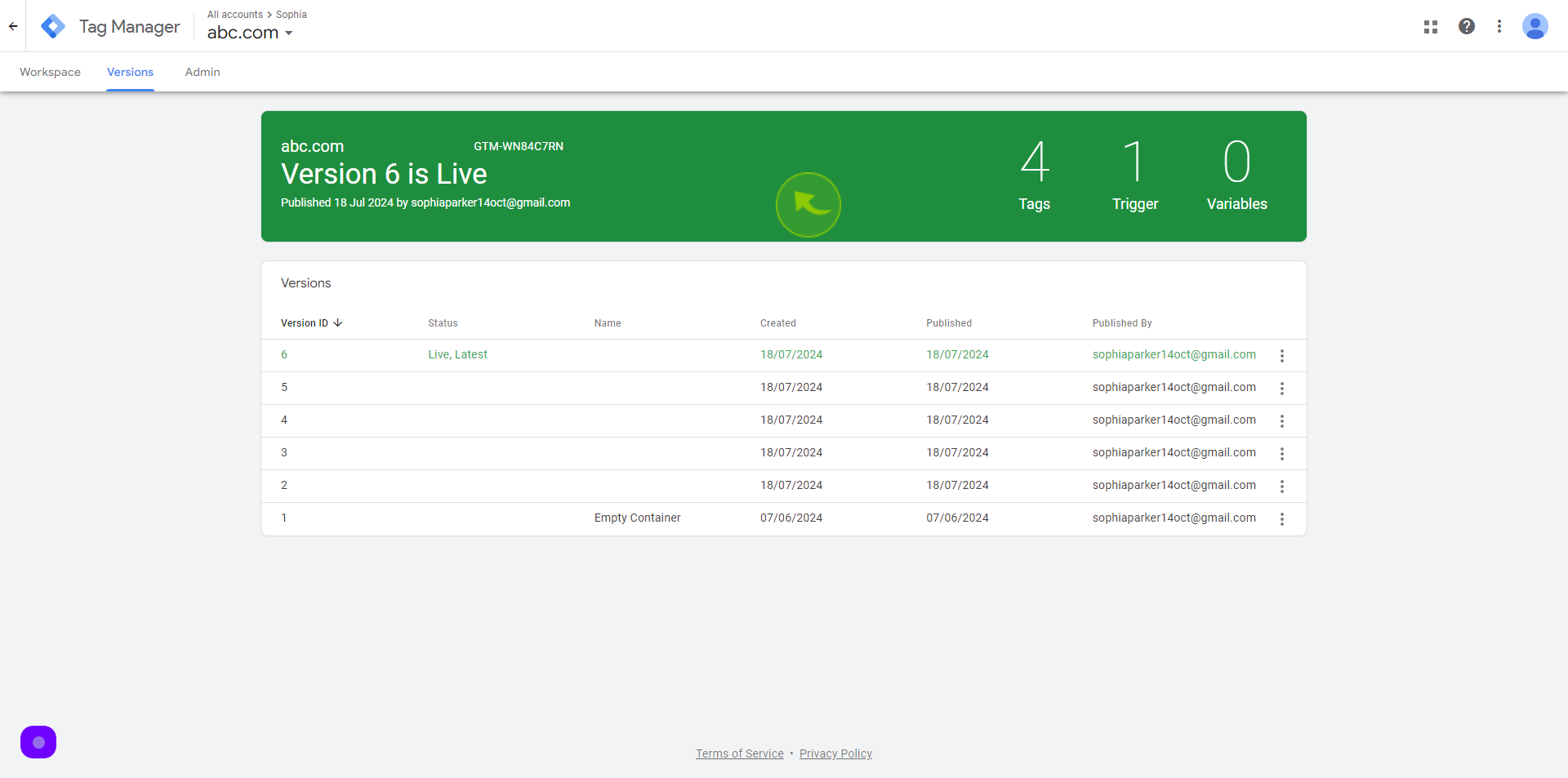Expand the abc.com container dropdown

(x=250, y=33)
